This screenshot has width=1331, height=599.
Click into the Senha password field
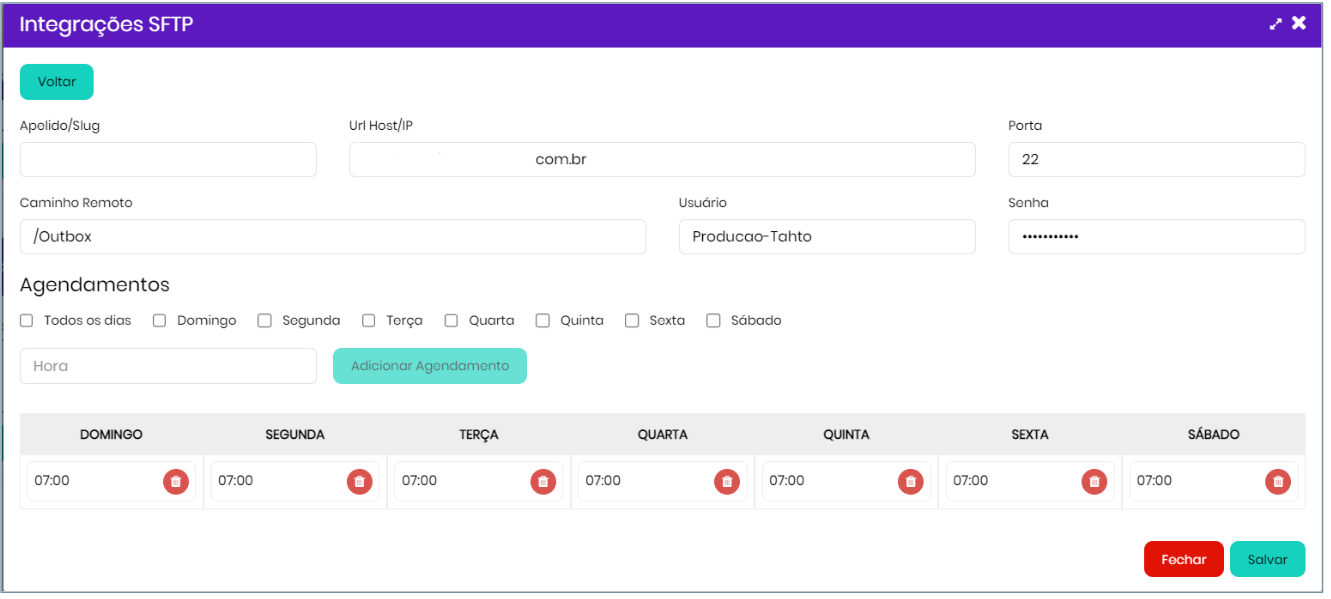point(1156,237)
